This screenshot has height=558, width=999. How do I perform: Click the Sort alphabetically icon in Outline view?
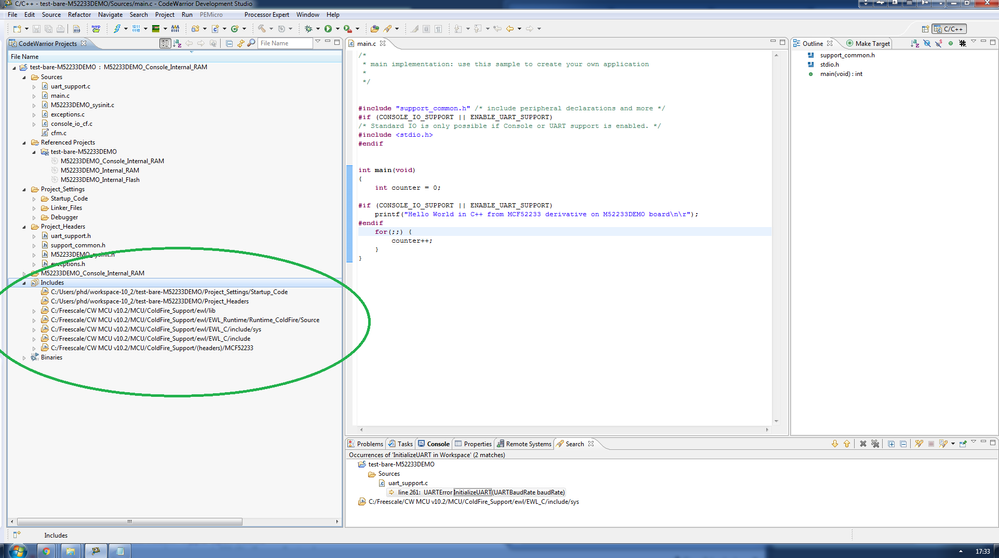[915, 43]
